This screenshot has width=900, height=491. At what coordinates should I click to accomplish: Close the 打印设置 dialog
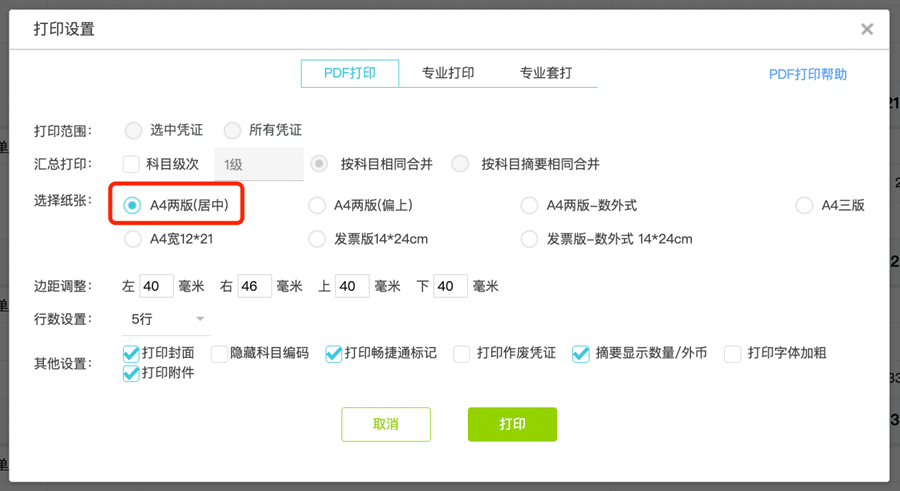tap(866, 29)
